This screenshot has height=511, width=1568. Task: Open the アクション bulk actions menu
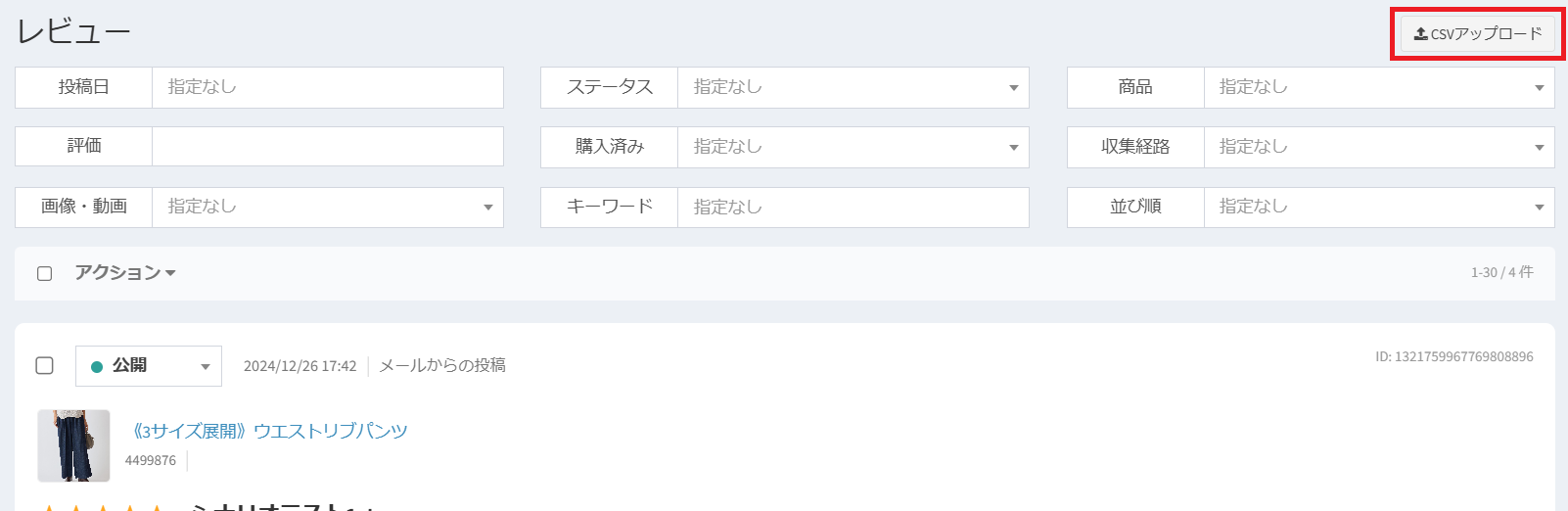point(117,273)
